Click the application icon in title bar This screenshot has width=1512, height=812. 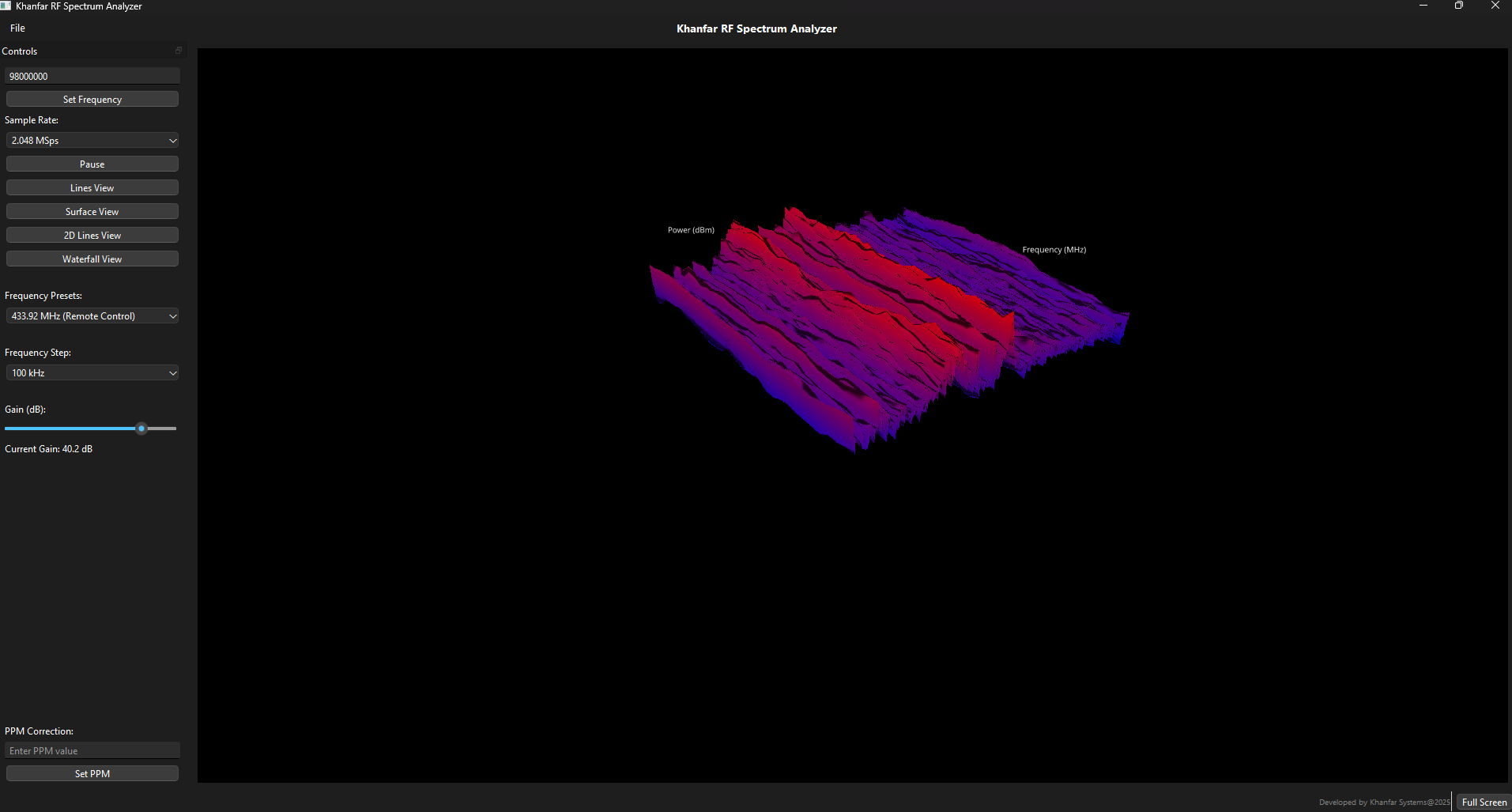(6, 6)
